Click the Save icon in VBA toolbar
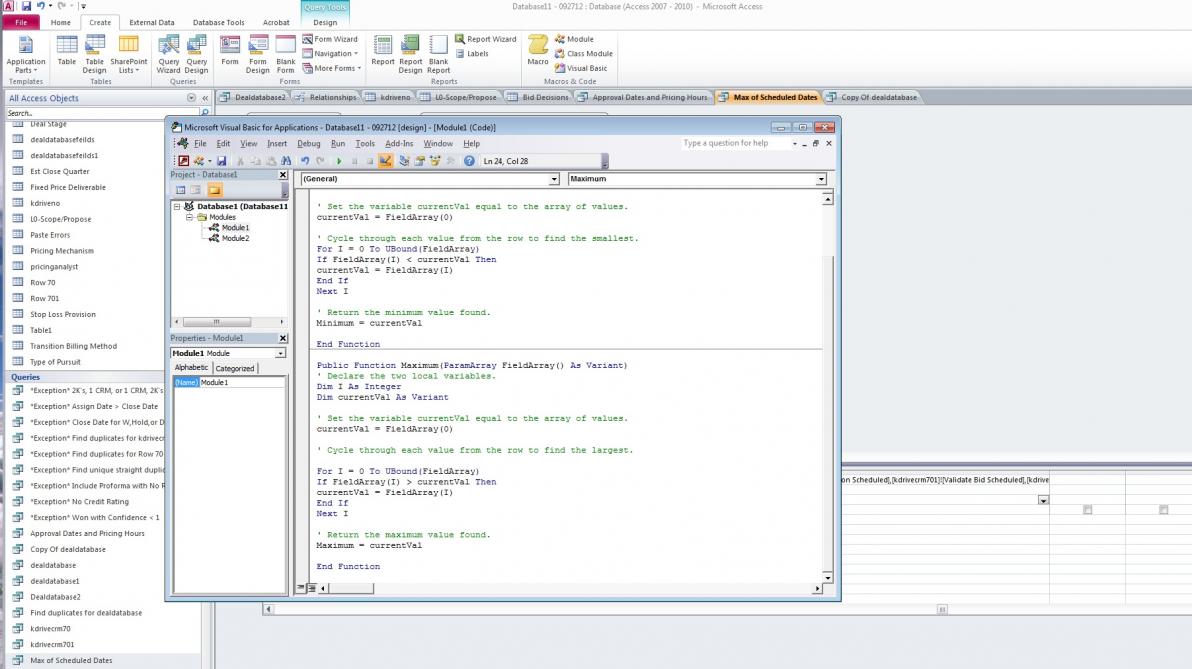This screenshot has height=669, width=1192. 221,161
